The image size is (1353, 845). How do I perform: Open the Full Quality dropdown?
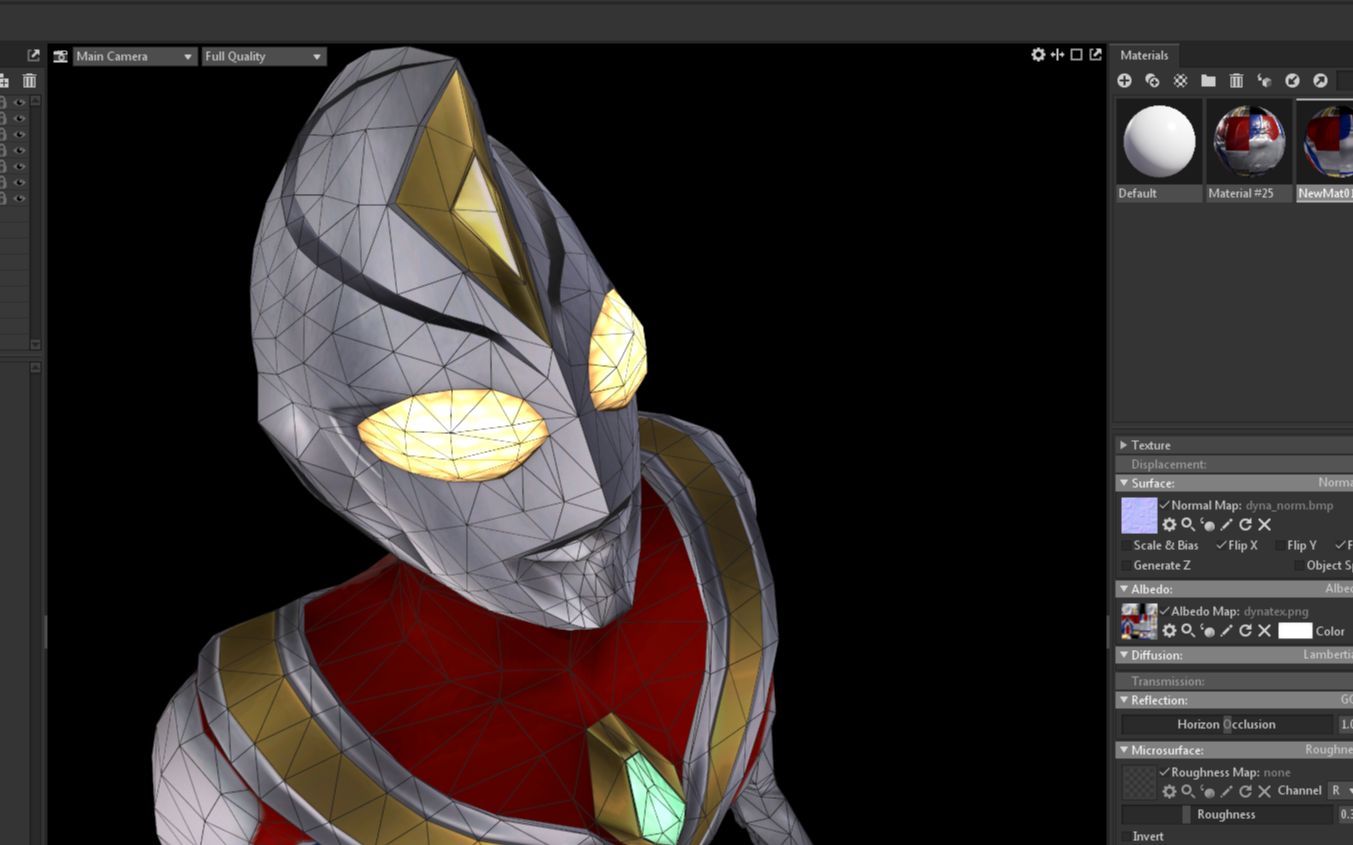(264, 56)
